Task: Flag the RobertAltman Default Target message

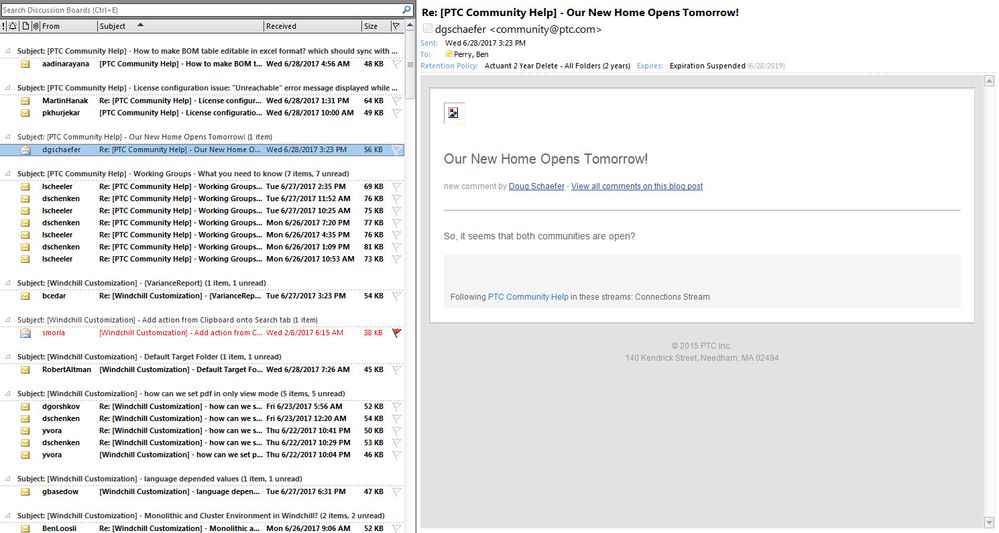Action: (x=396, y=369)
